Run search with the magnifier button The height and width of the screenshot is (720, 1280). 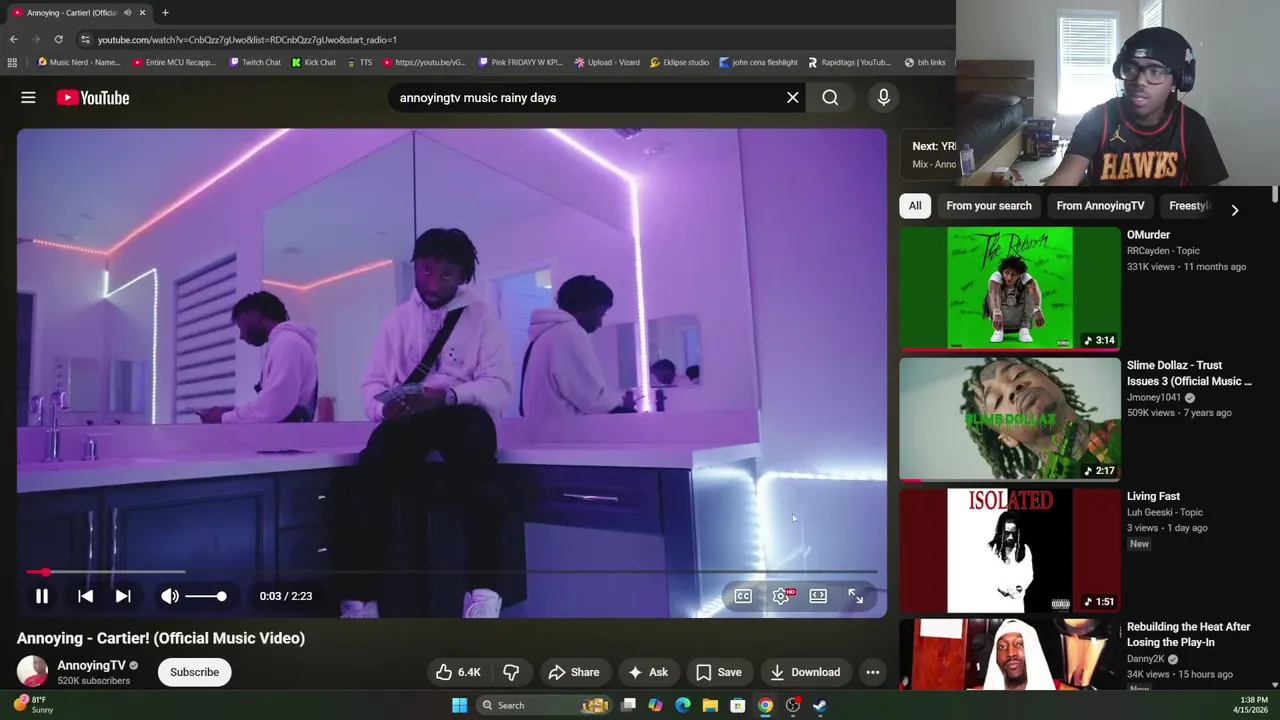pyautogui.click(x=830, y=97)
